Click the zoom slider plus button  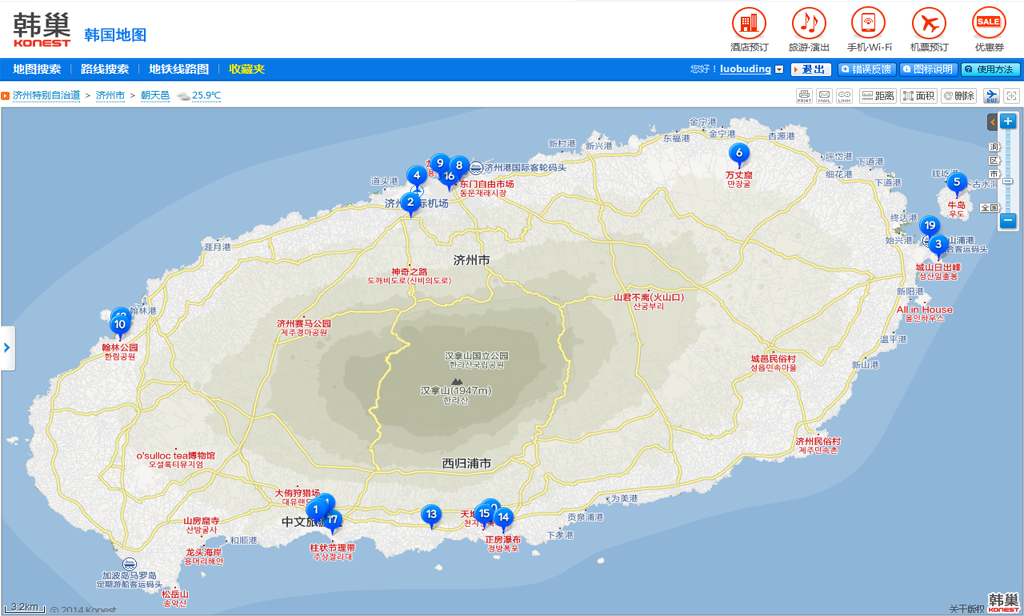(x=1008, y=122)
